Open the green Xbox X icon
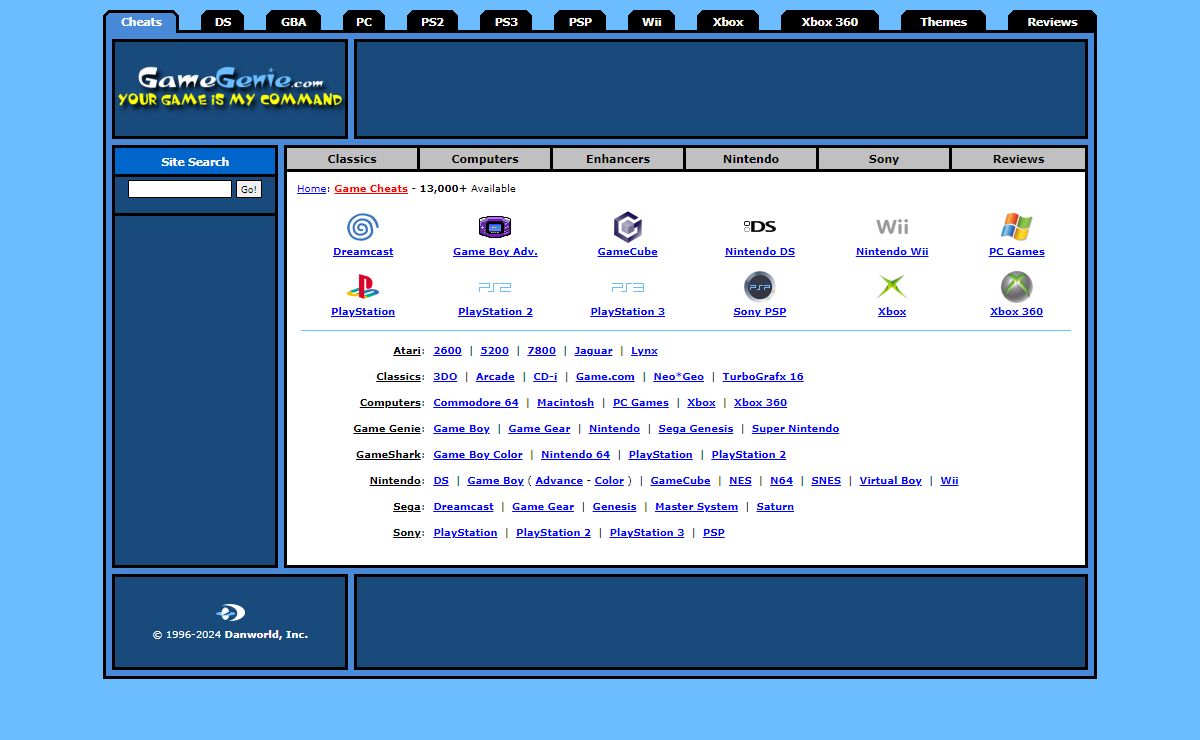 [x=892, y=287]
